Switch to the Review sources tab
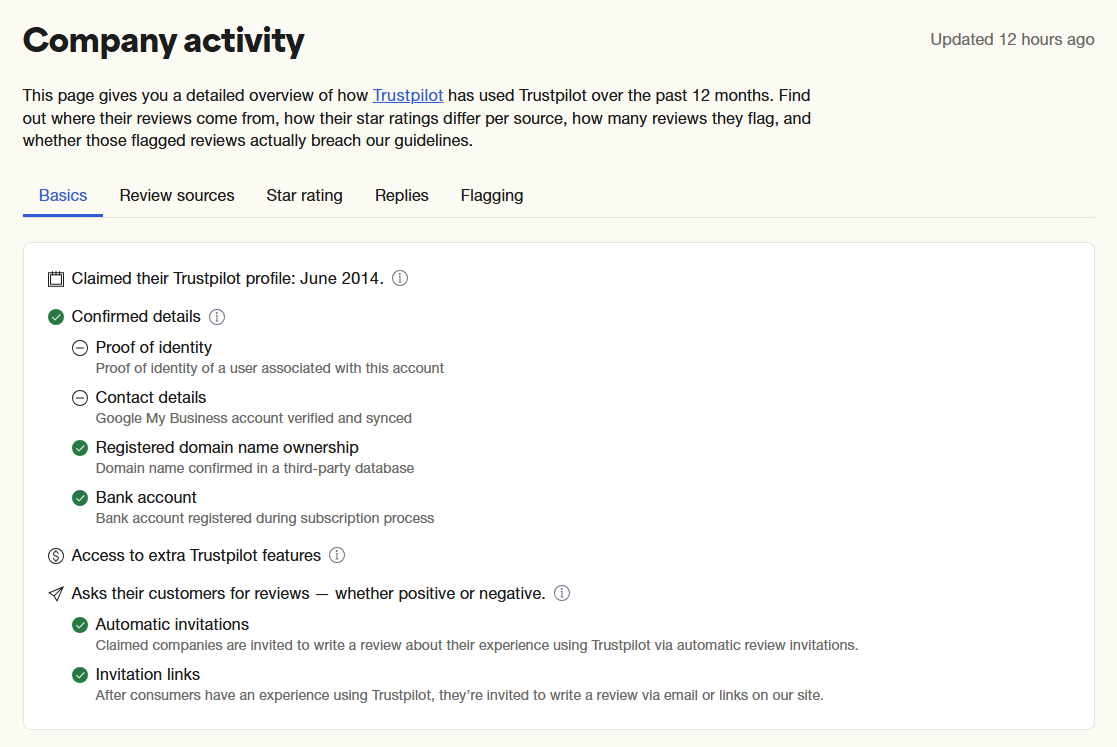Screen dimensions: 1117x747 click(x=176, y=195)
